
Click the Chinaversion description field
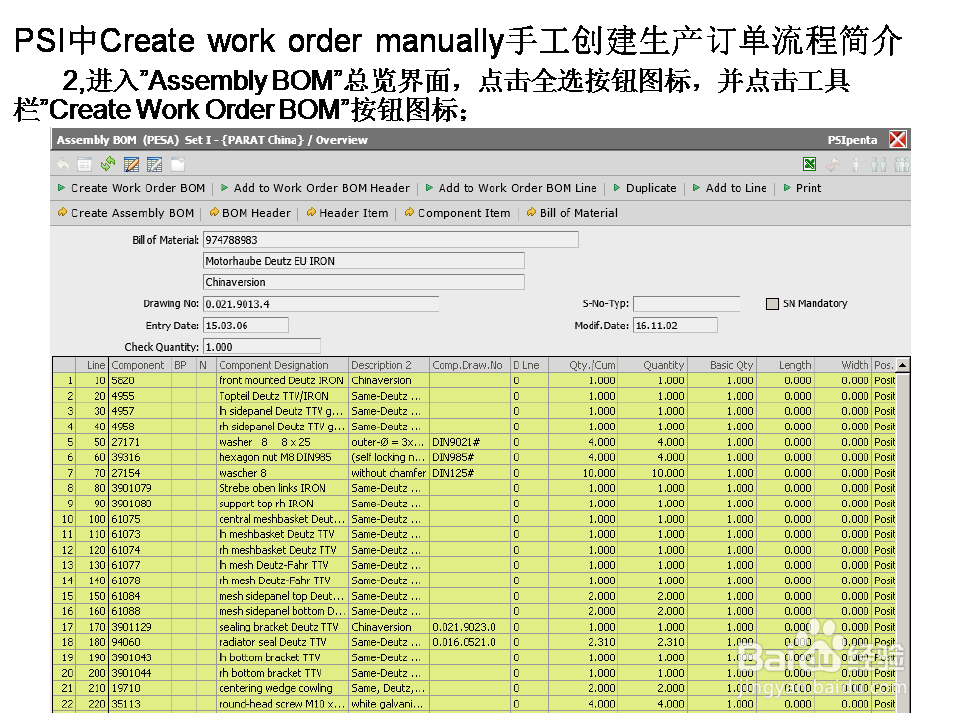click(364, 282)
